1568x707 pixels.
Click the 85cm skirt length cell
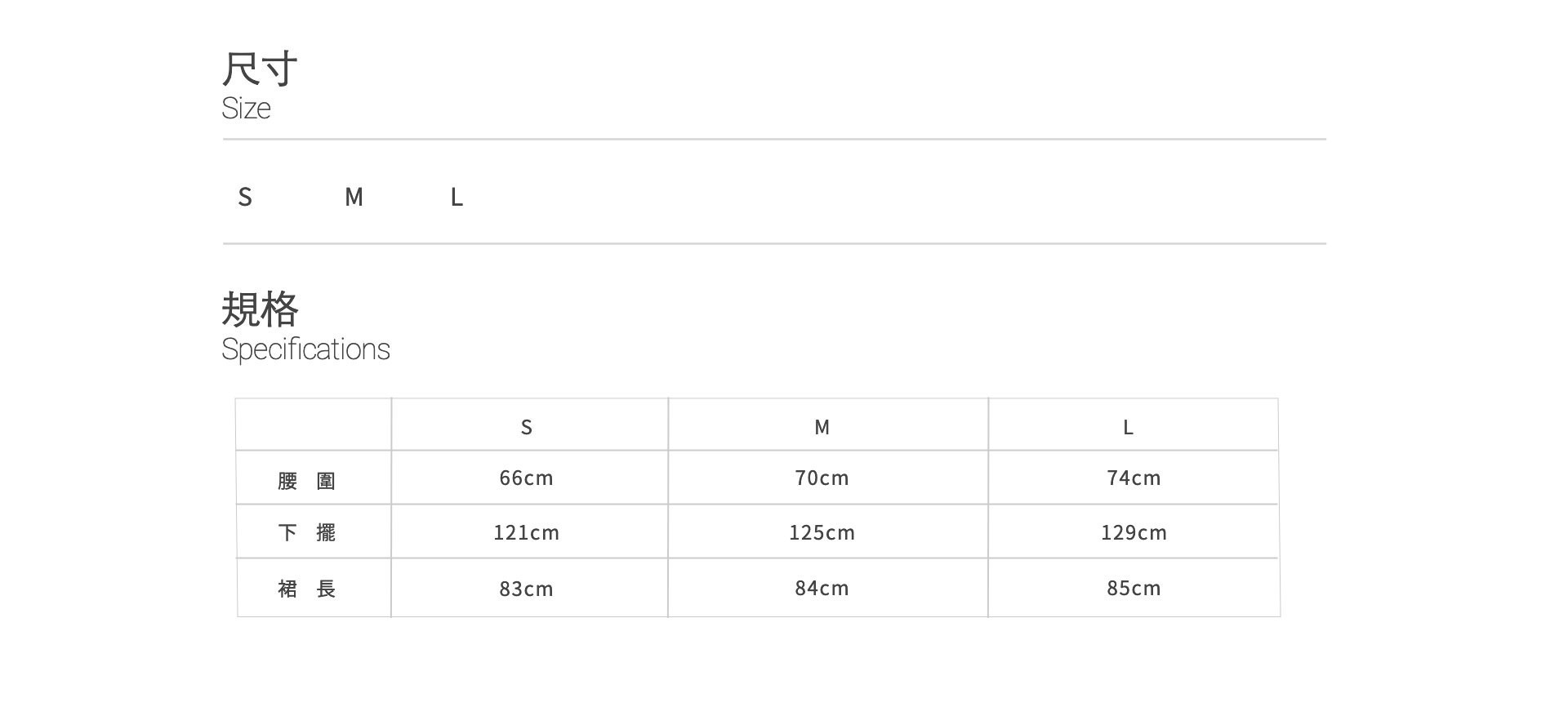click(1134, 588)
